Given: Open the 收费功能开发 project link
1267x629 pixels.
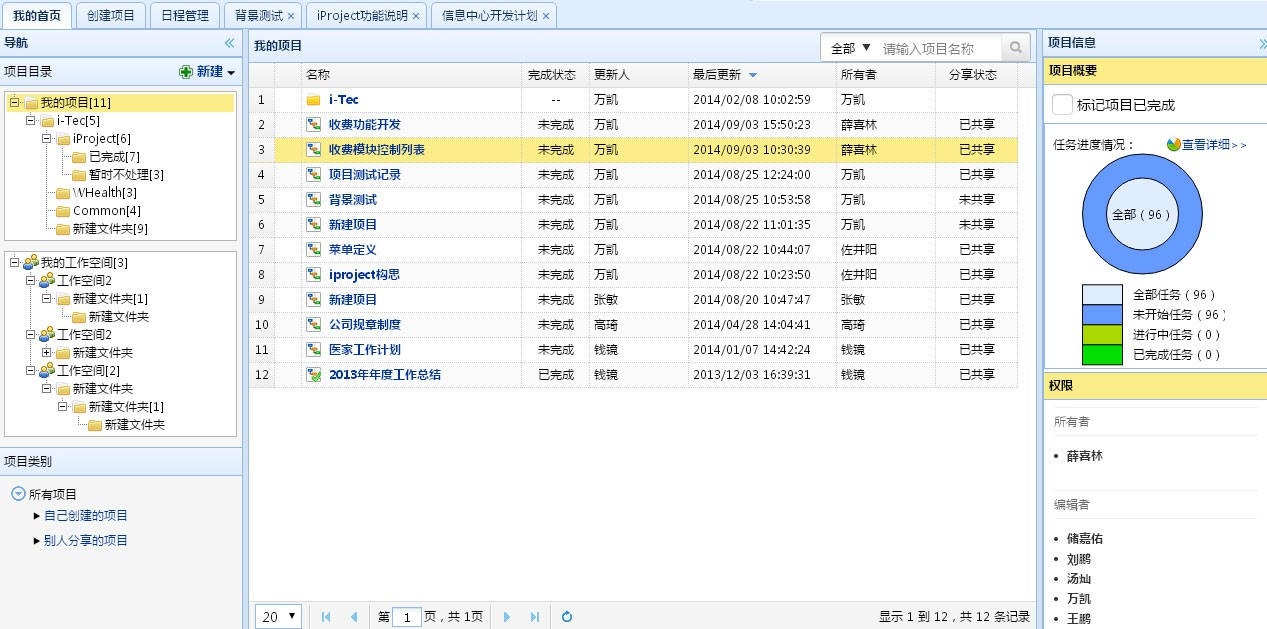Looking at the screenshot, I should pyautogui.click(x=365, y=125).
